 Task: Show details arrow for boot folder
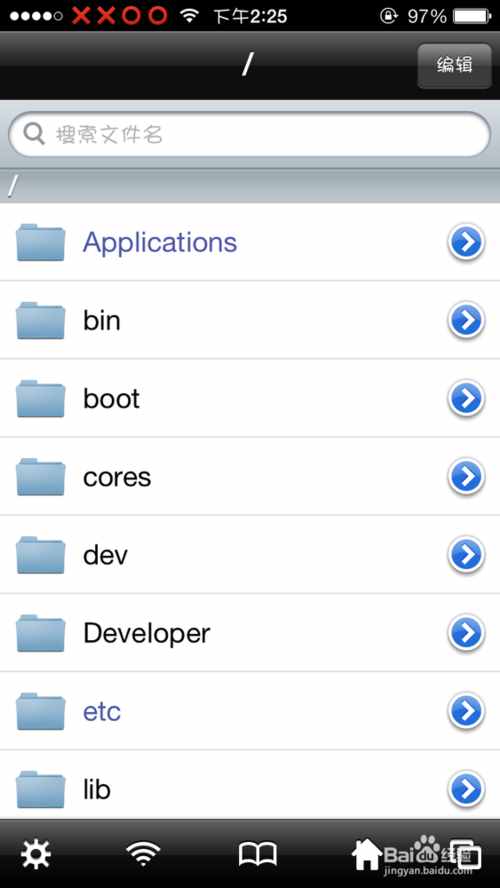click(466, 399)
